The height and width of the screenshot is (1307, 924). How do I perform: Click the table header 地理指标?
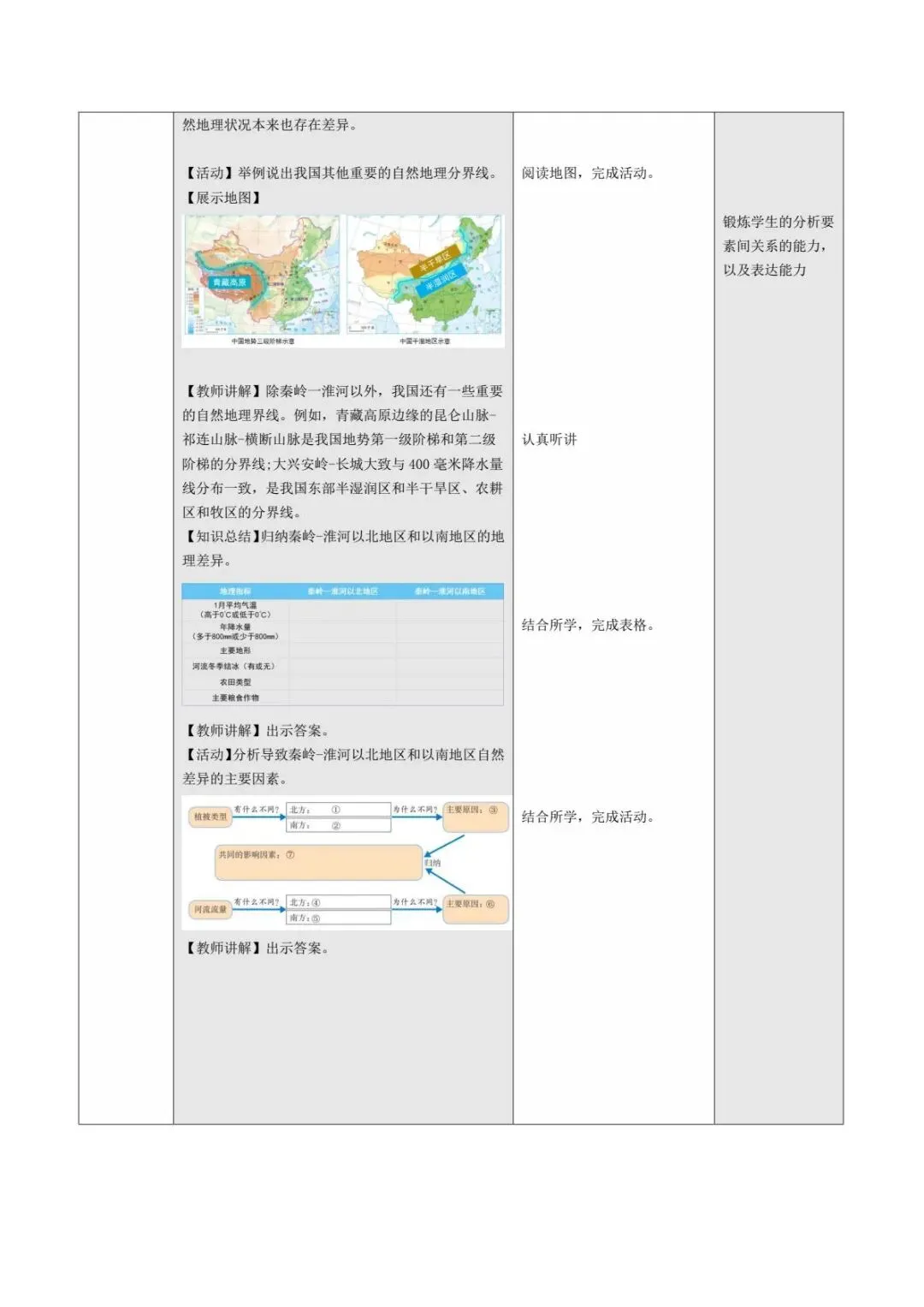pos(235,591)
